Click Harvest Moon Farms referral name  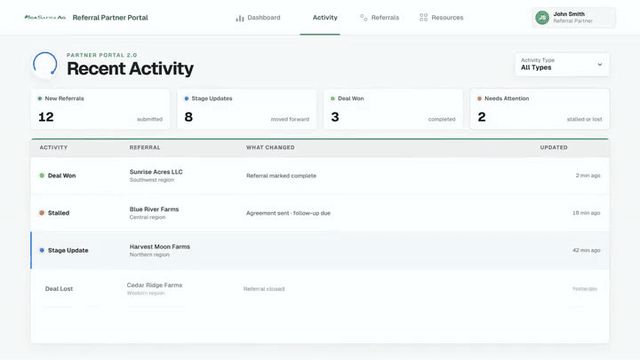point(160,247)
